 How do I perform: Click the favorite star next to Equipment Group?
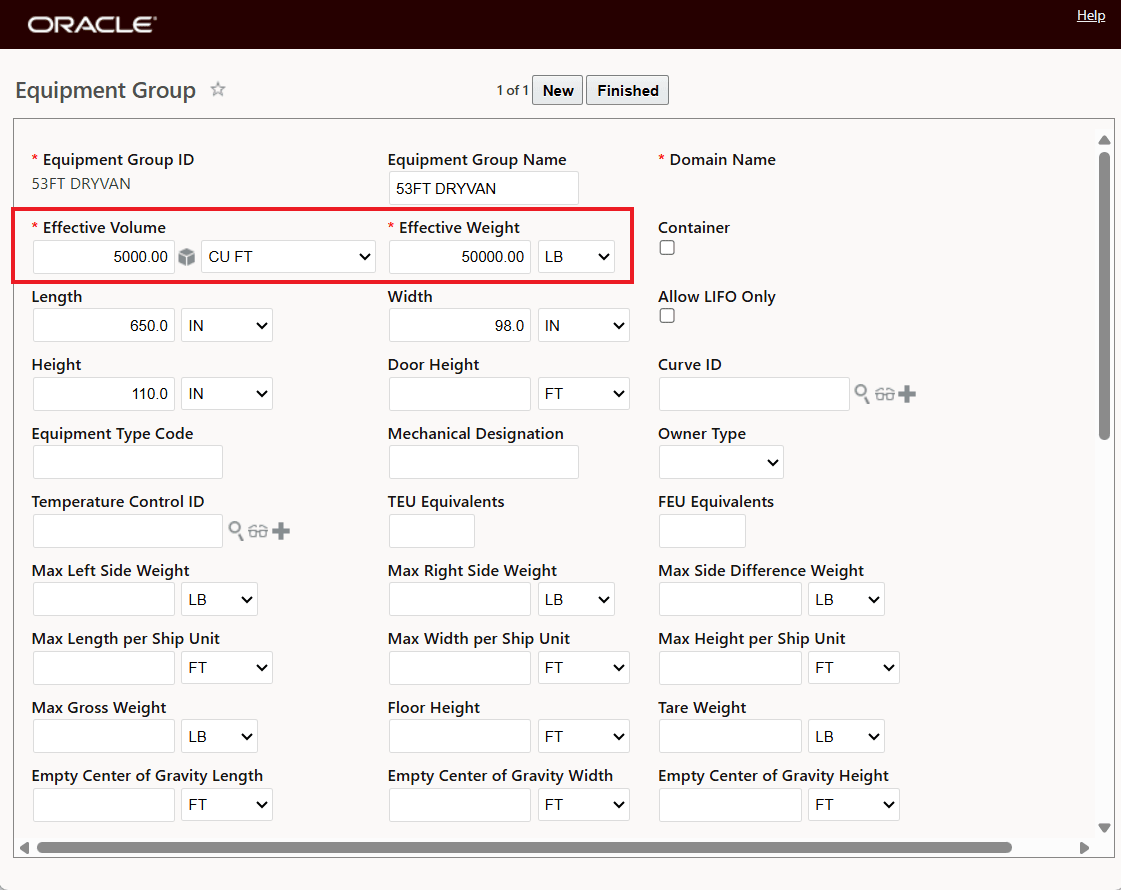[x=218, y=89]
